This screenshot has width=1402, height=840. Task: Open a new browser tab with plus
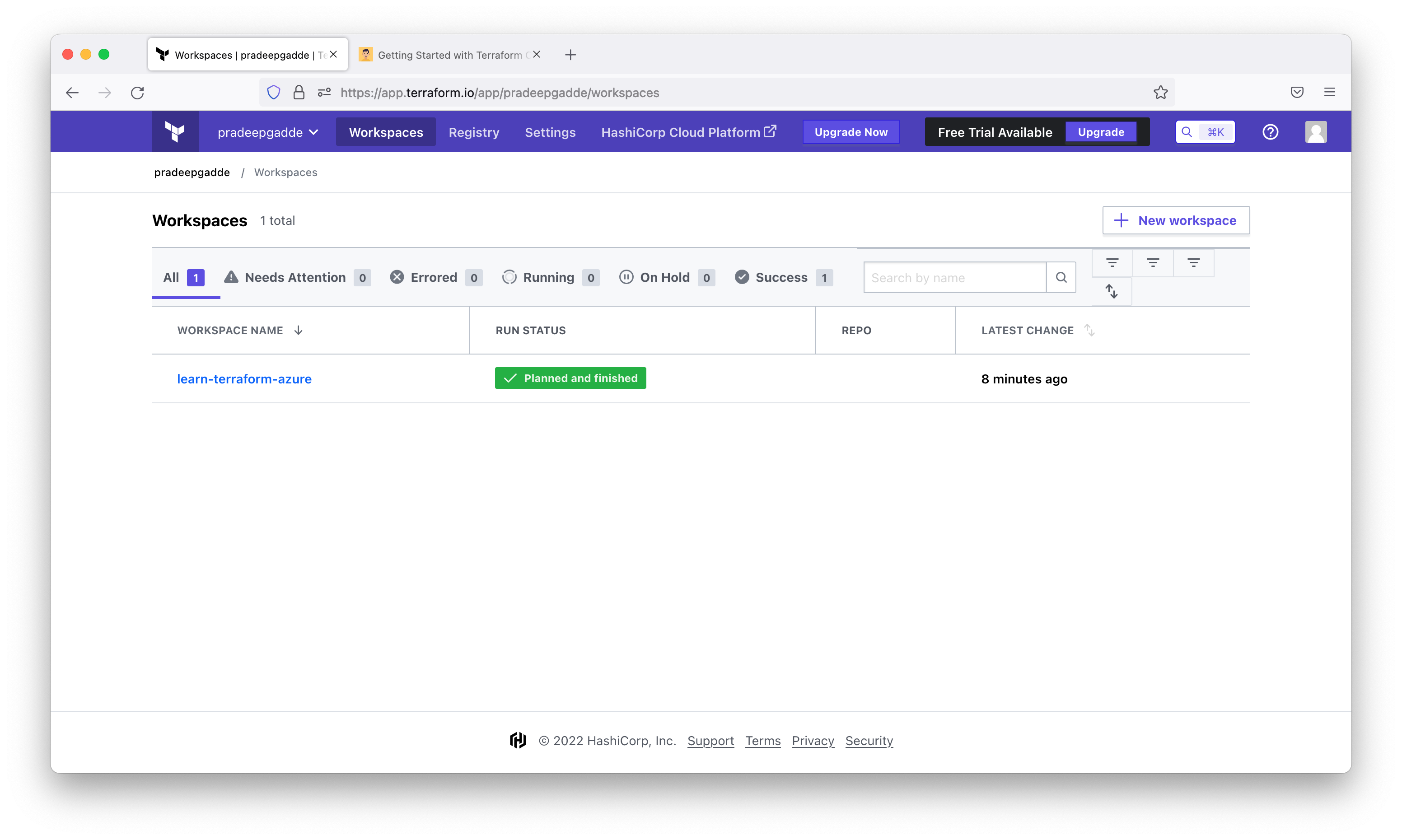tap(570, 55)
